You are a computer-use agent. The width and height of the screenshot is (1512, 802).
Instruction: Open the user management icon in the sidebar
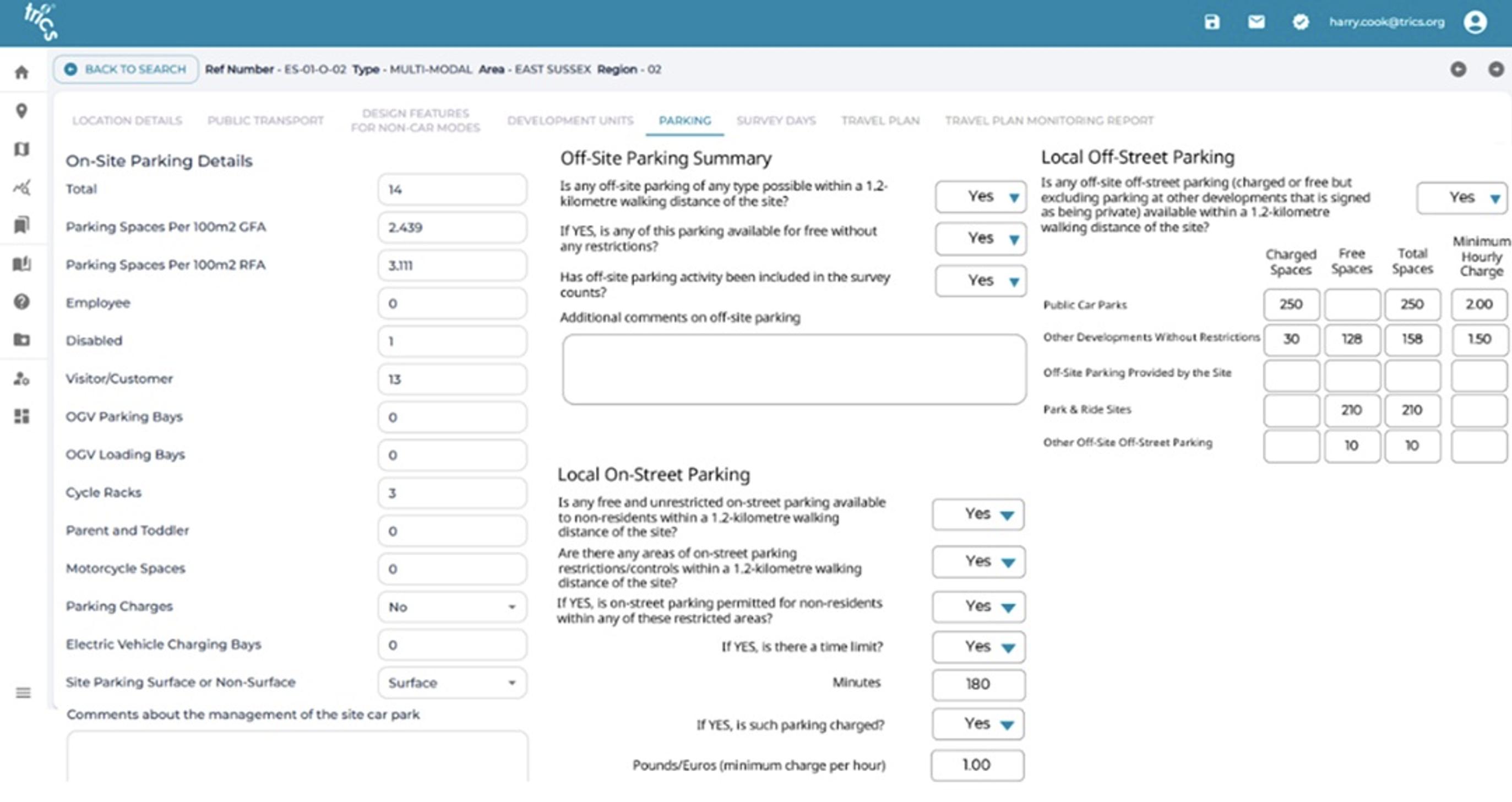(21, 380)
